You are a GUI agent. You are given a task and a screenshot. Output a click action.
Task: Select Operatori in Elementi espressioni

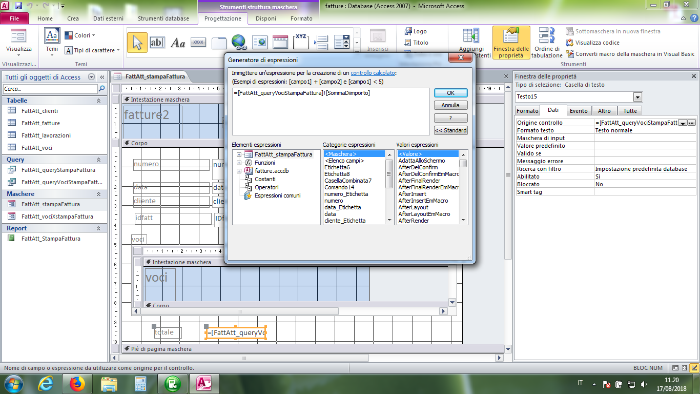pyautogui.click(x=267, y=187)
